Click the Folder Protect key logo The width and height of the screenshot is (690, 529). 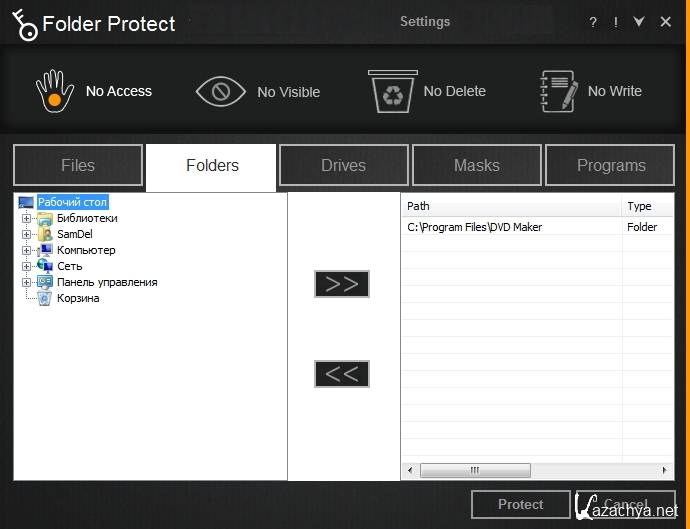pyautogui.click(x=24, y=24)
